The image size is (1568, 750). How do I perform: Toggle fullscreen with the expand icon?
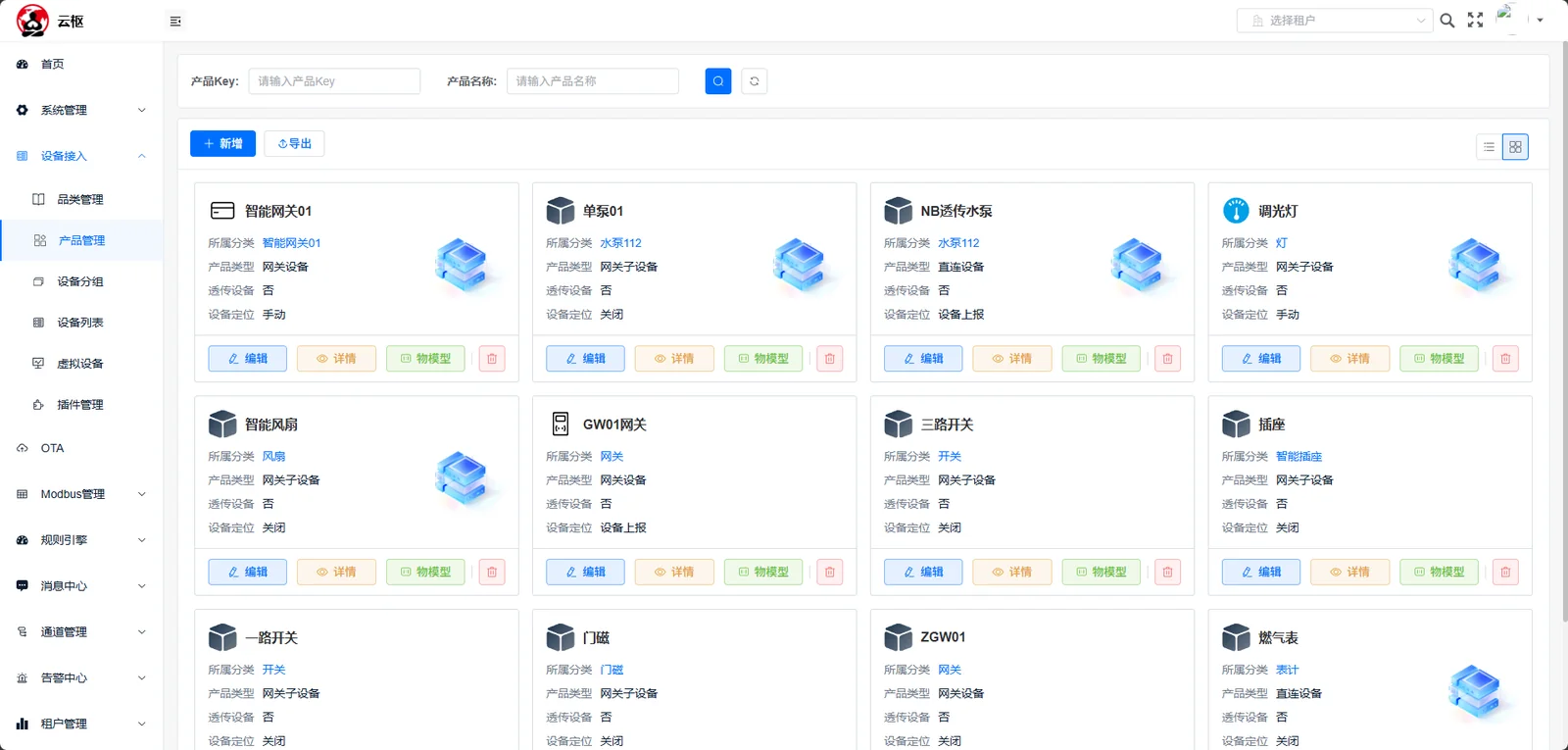pos(1475,21)
